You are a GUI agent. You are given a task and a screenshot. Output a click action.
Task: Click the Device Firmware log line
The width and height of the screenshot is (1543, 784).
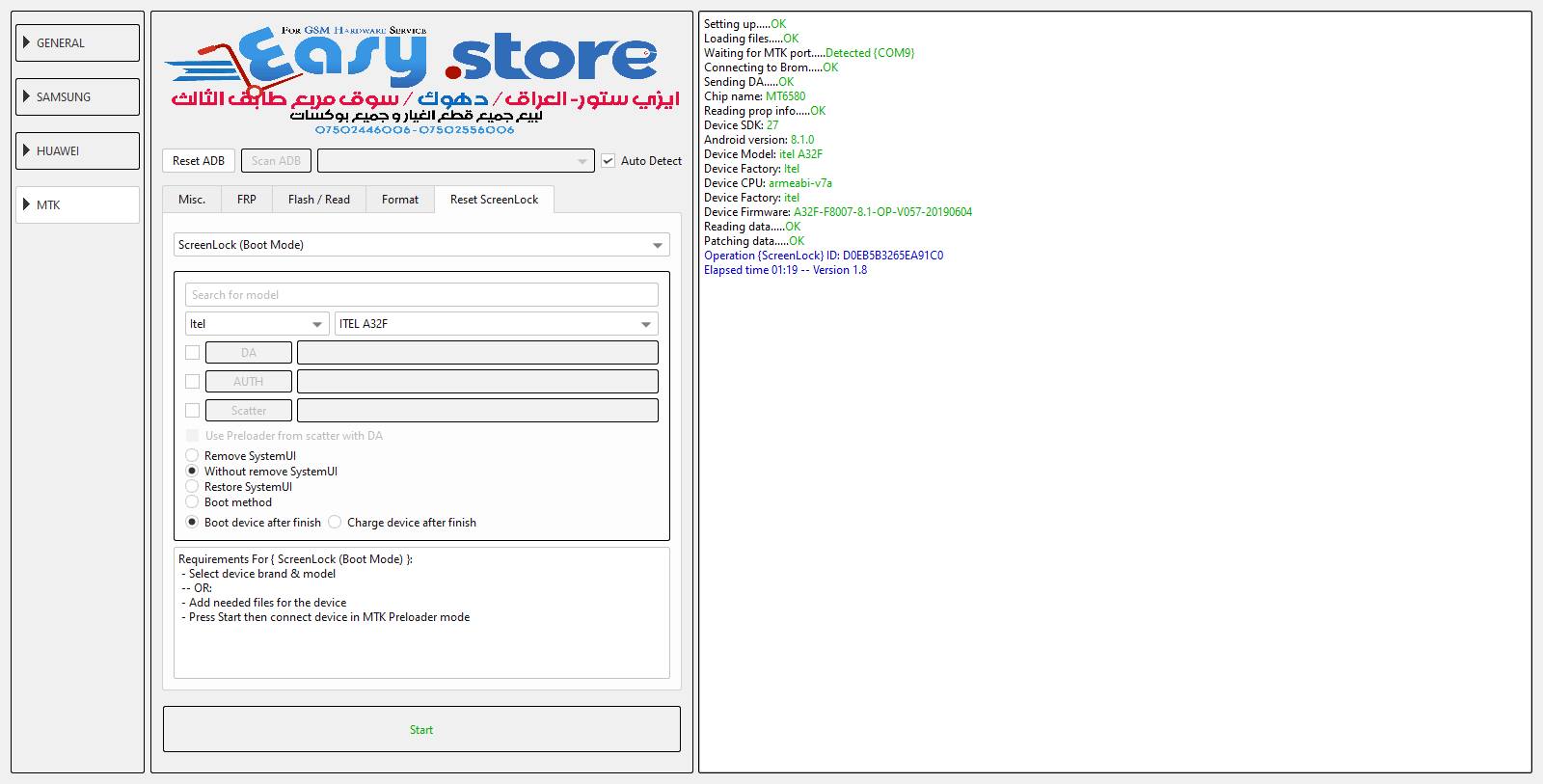(838, 212)
